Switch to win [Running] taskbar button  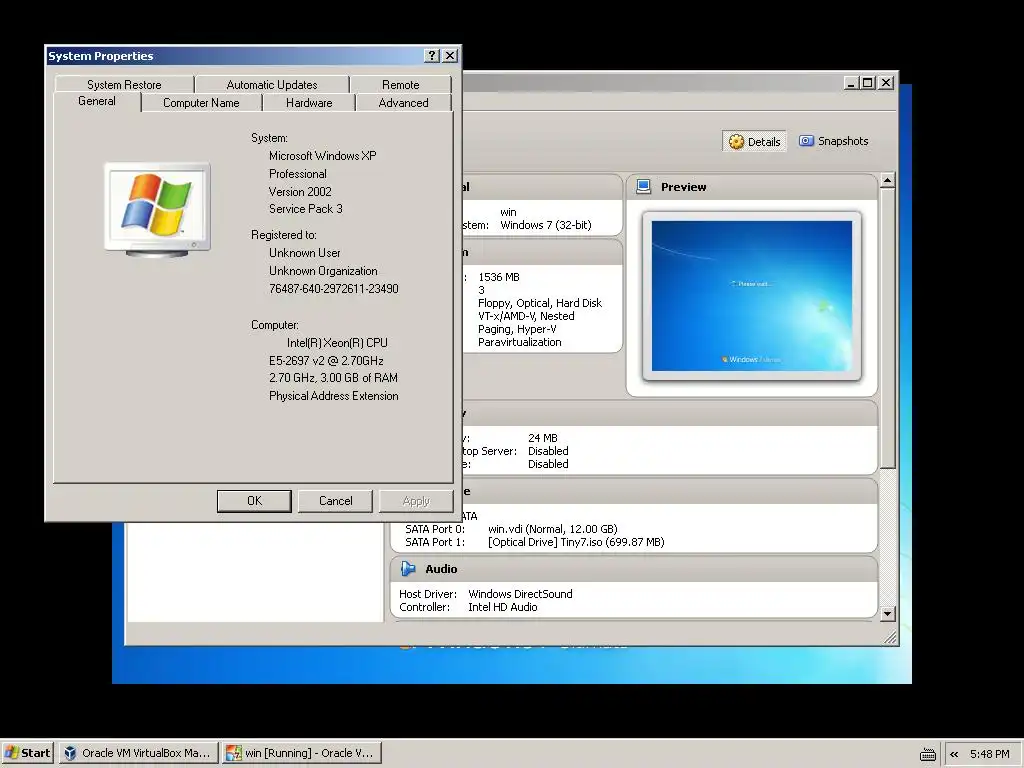click(x=302, y=753)
